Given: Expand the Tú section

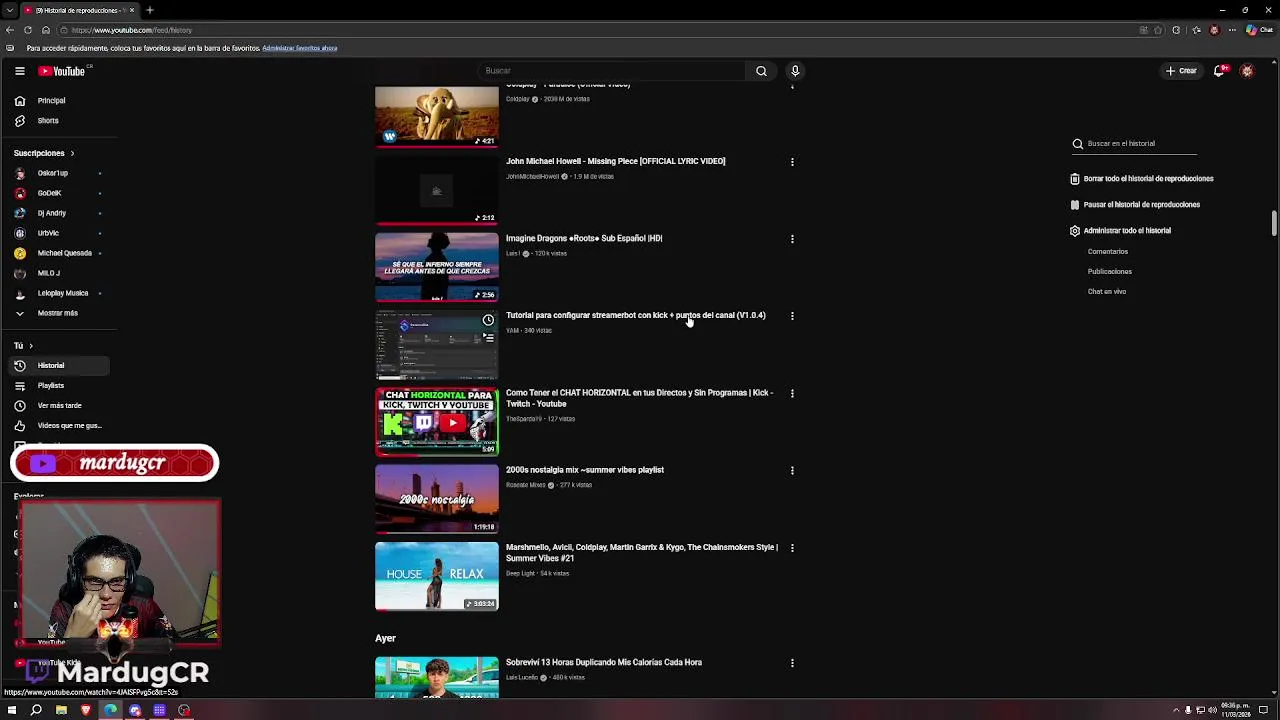Looking at the screenshot, I should (23, 346).
